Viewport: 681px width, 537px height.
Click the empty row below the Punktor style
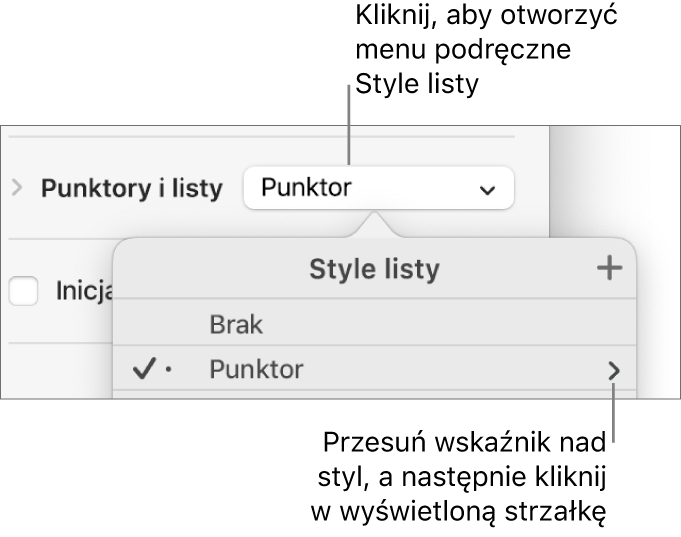click(374, 394)
